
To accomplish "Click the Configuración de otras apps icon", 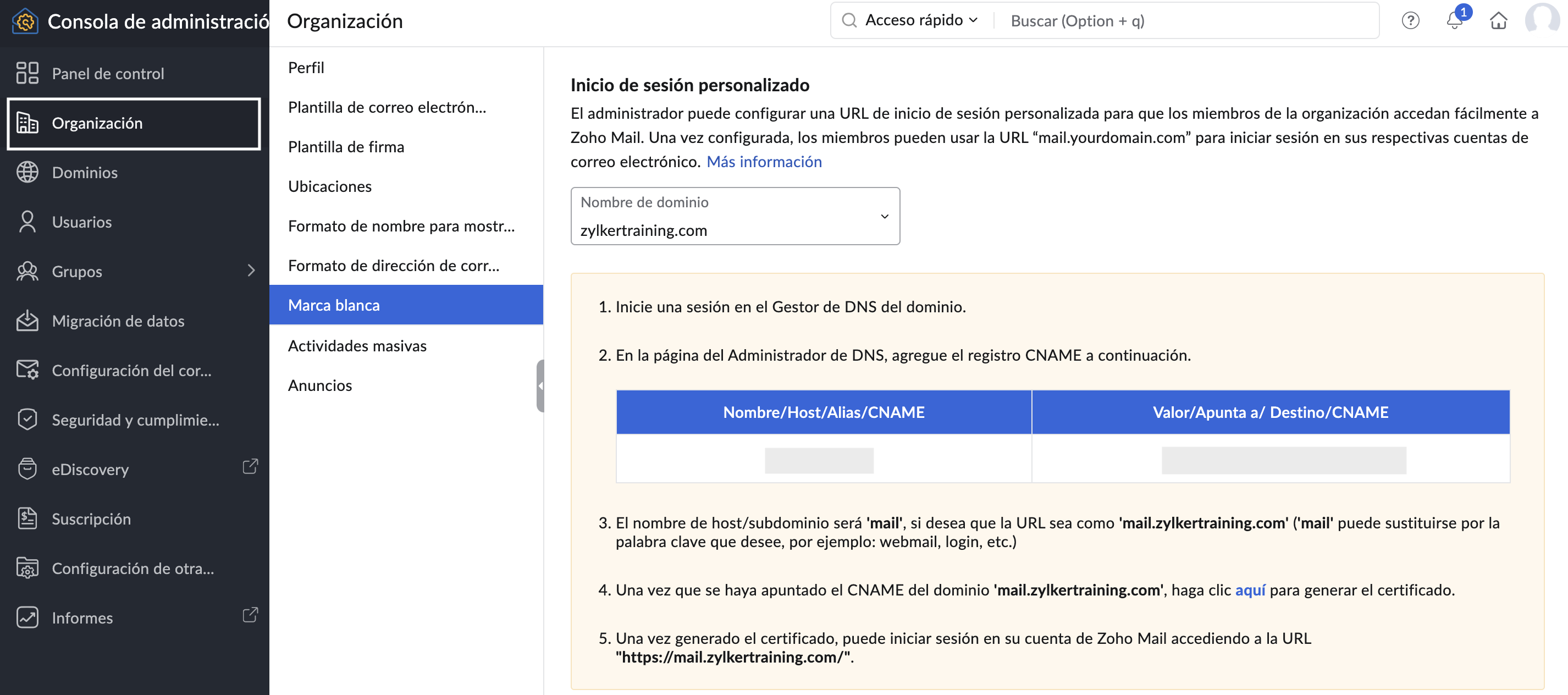I will 27,568.
